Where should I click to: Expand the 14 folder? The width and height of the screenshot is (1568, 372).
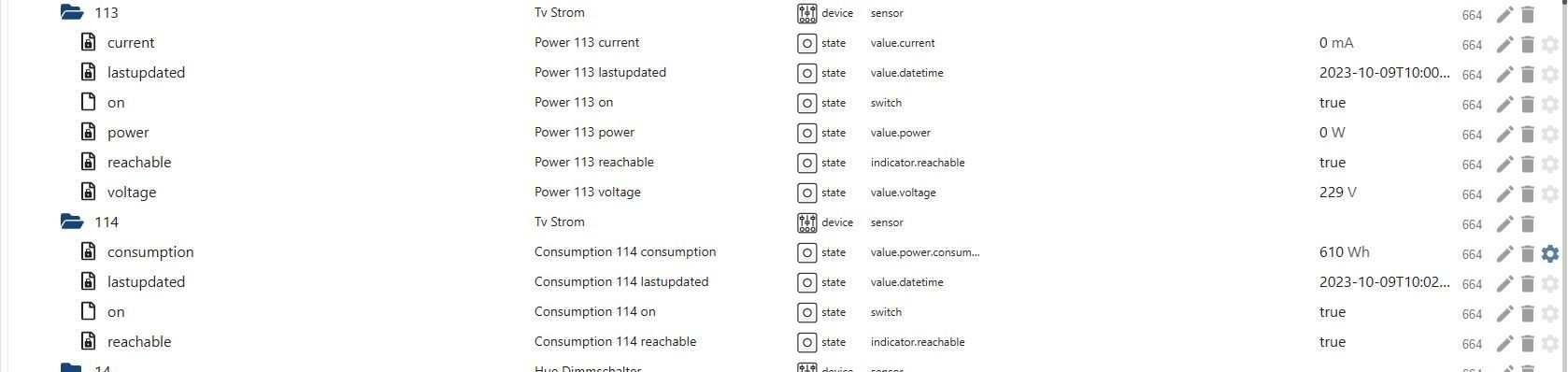tap(72, 367)
